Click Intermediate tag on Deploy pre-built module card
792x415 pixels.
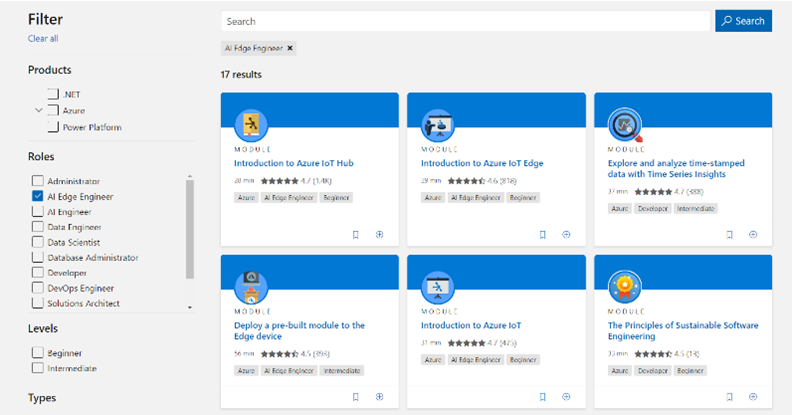(342, 371)
